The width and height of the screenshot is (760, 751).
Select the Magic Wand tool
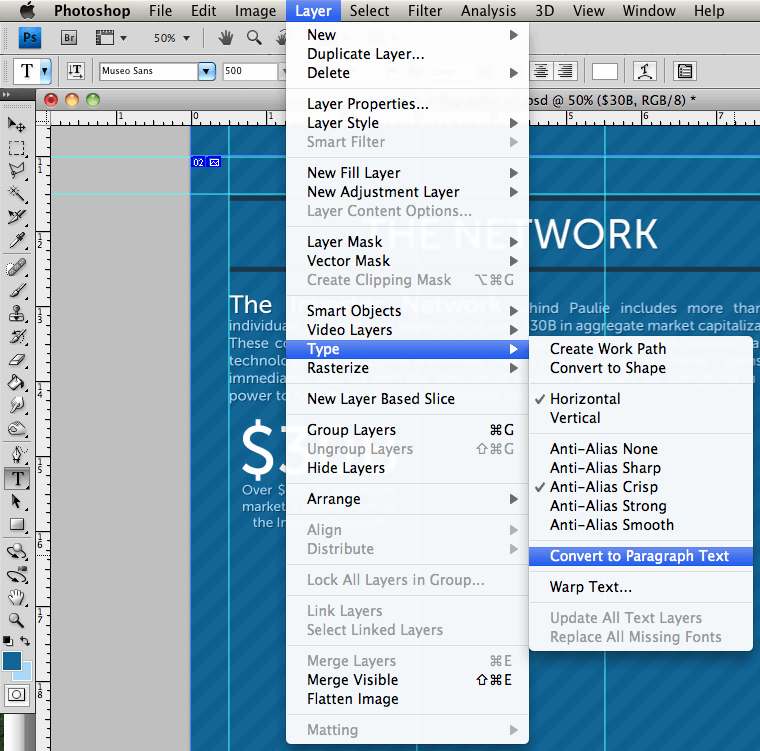point(16,193)
